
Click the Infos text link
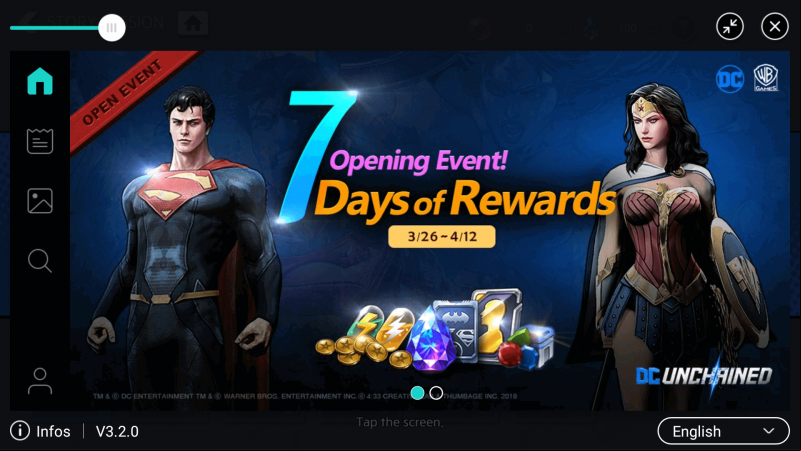tap(53, 432)
